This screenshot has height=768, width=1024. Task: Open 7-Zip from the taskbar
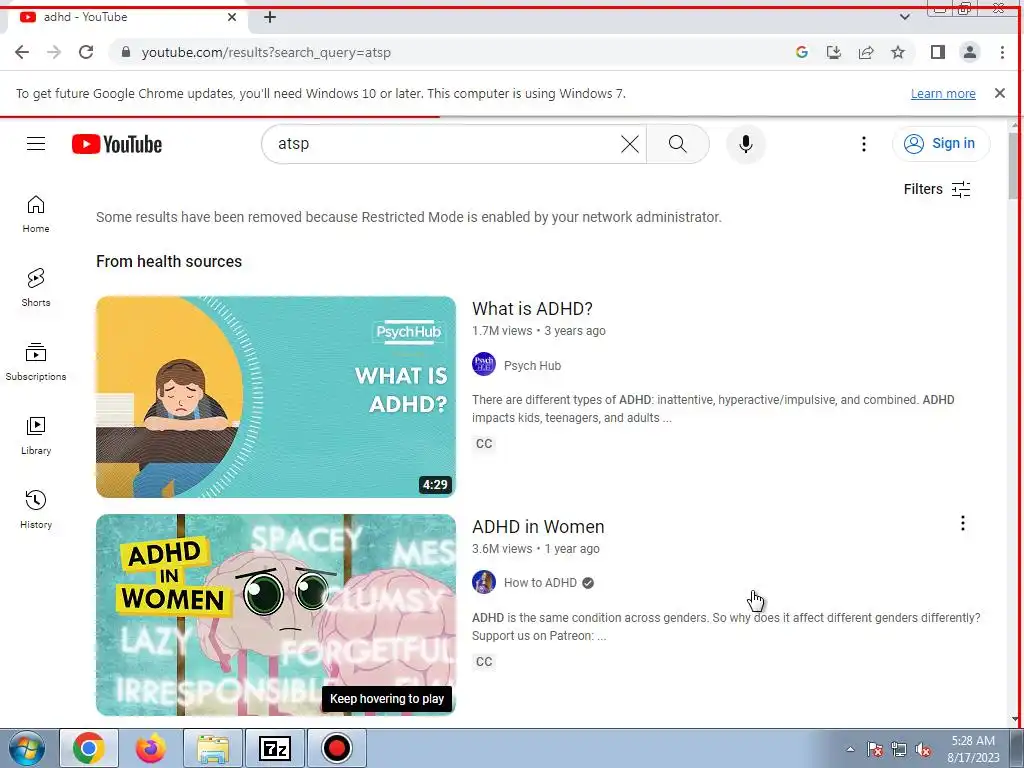click(275, 748)
